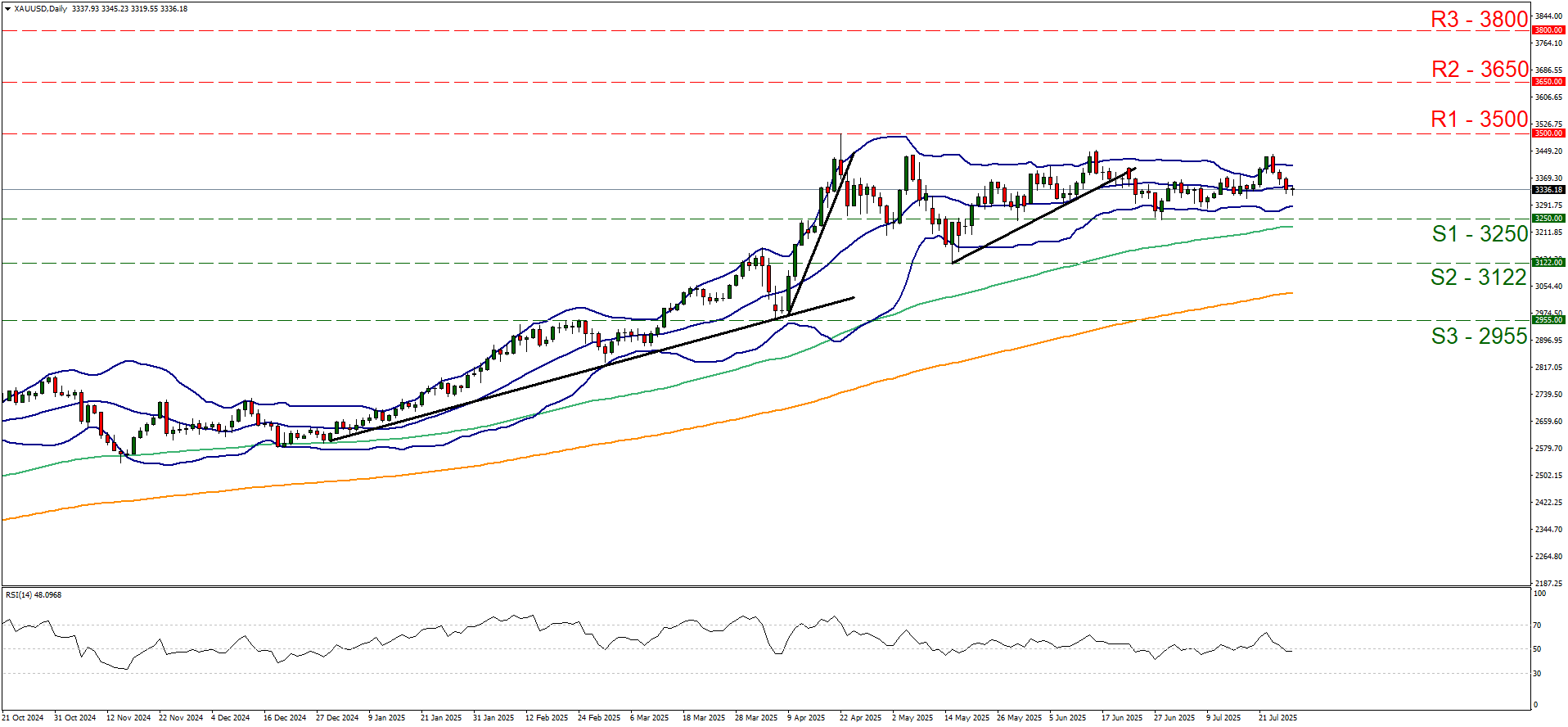The height and width of the screenshot is (727, 1568).
Task: Click the 14 May 2025 date label
Action: (x=966, y=718)
